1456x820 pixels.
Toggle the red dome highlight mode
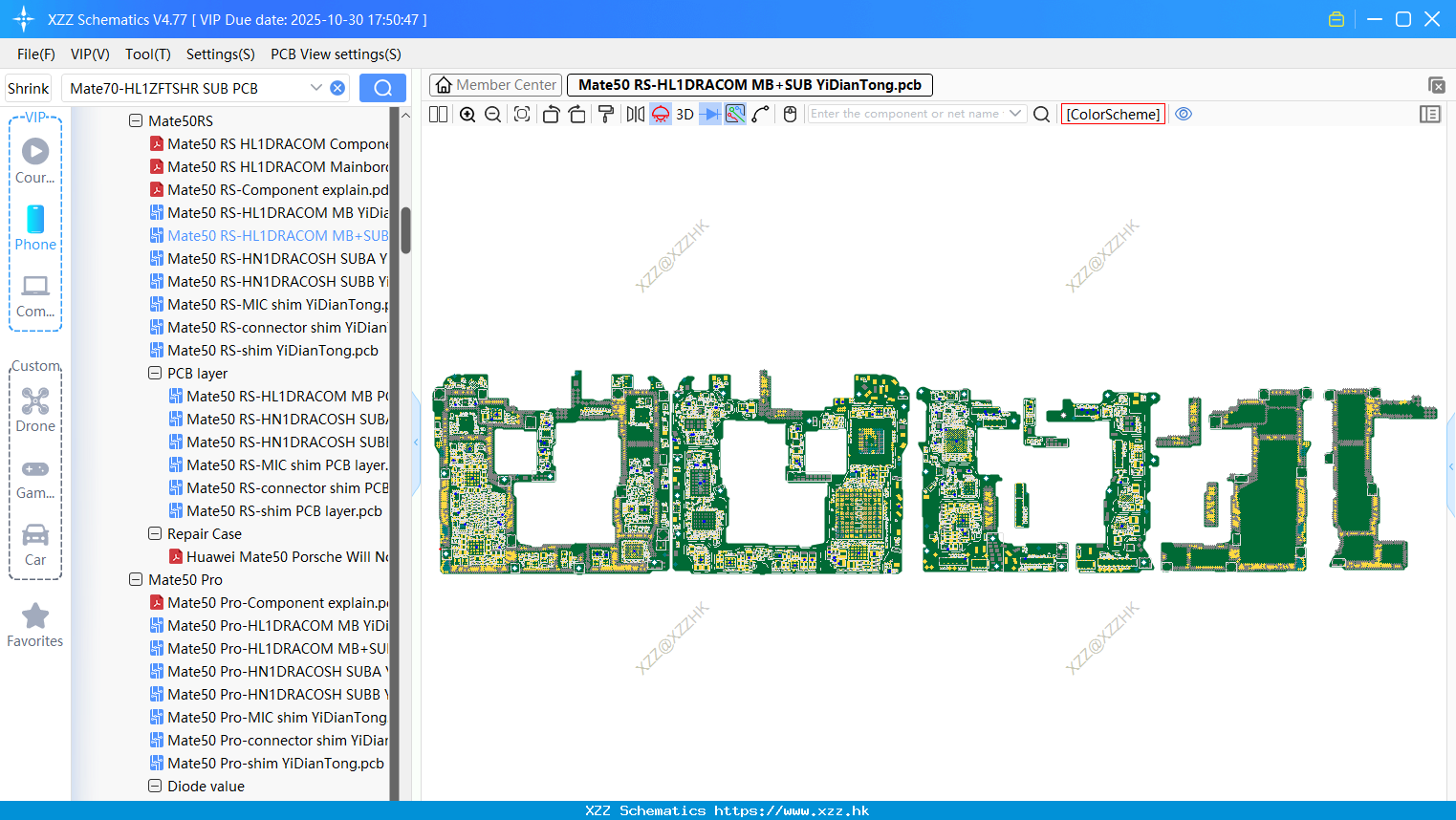pyautogui.click(x=661, y=114)
